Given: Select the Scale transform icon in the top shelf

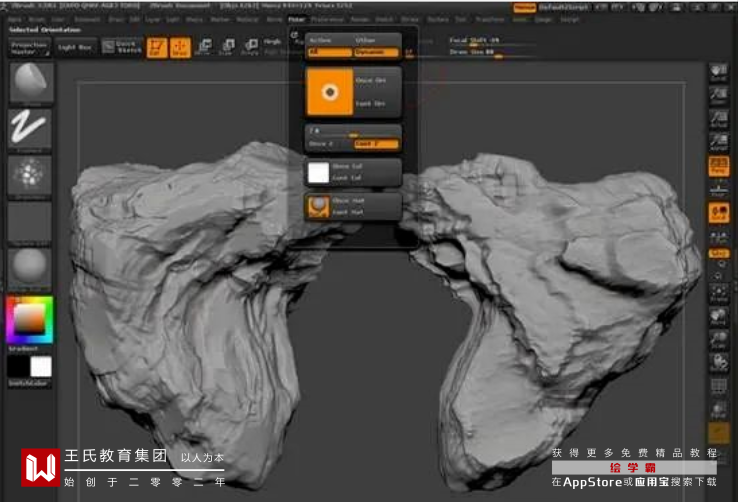Looking at the screenshot, I should pos(227,47).
